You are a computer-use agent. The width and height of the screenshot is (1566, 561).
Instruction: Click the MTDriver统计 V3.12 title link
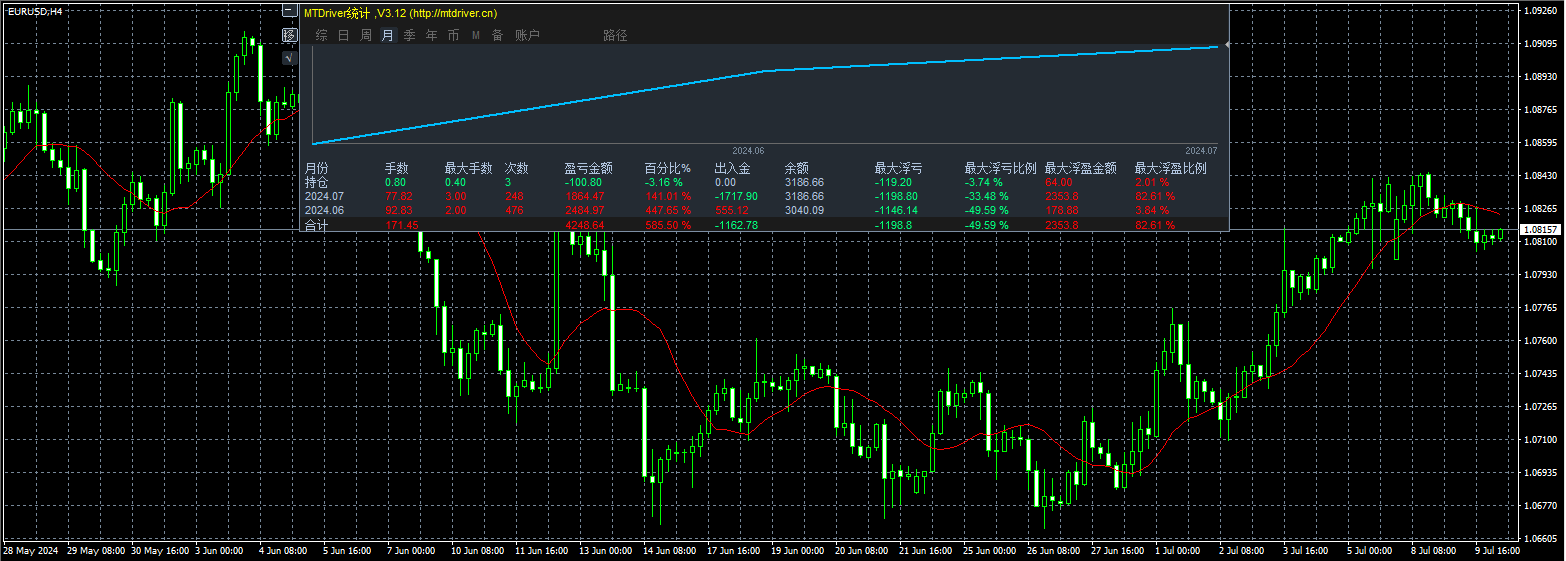click(400, 13)
